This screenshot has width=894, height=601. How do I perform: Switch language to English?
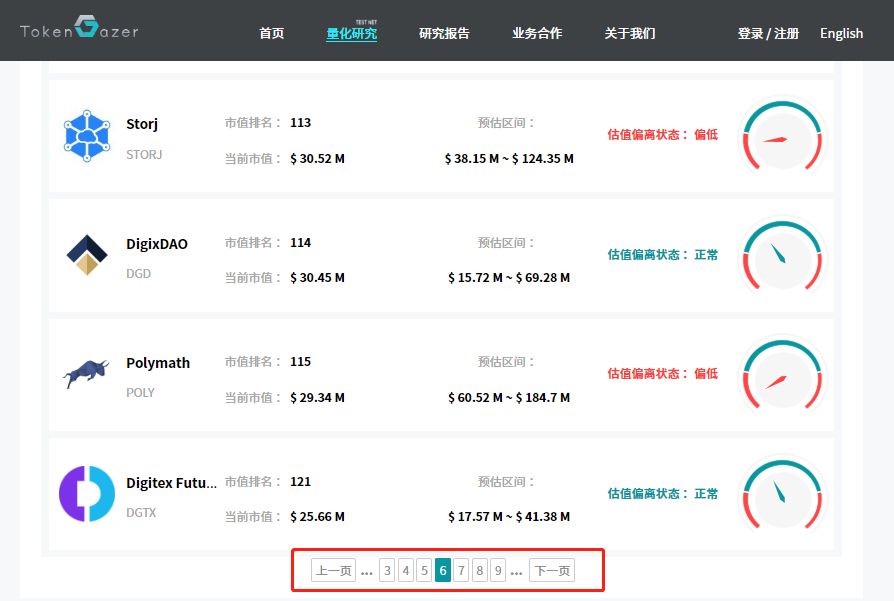[842, 34]
